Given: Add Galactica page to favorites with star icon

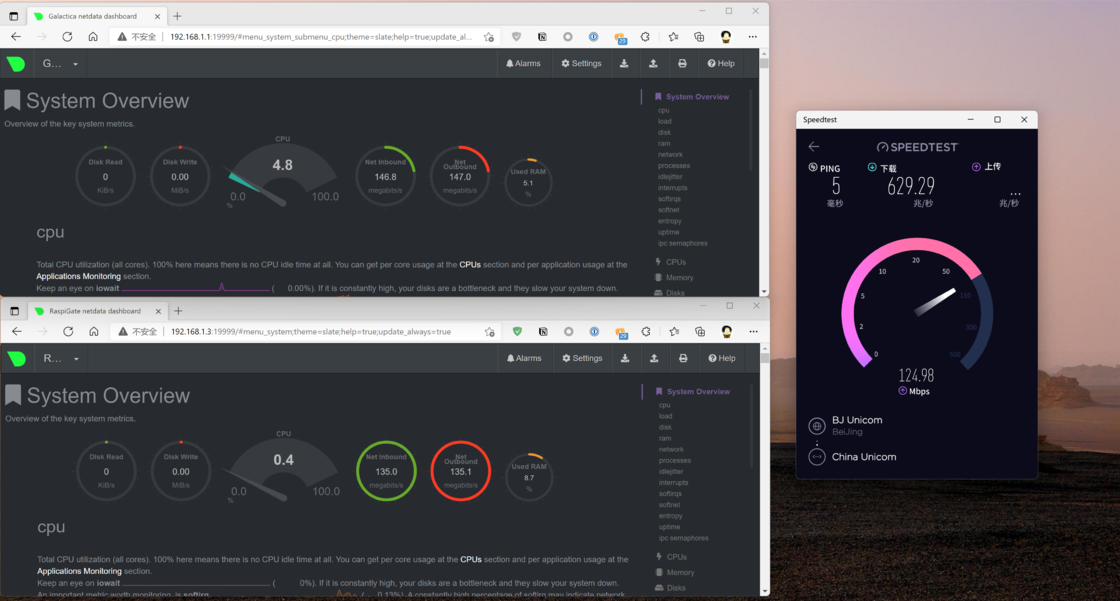Looking at the screenshot, I should pos(489,37).
